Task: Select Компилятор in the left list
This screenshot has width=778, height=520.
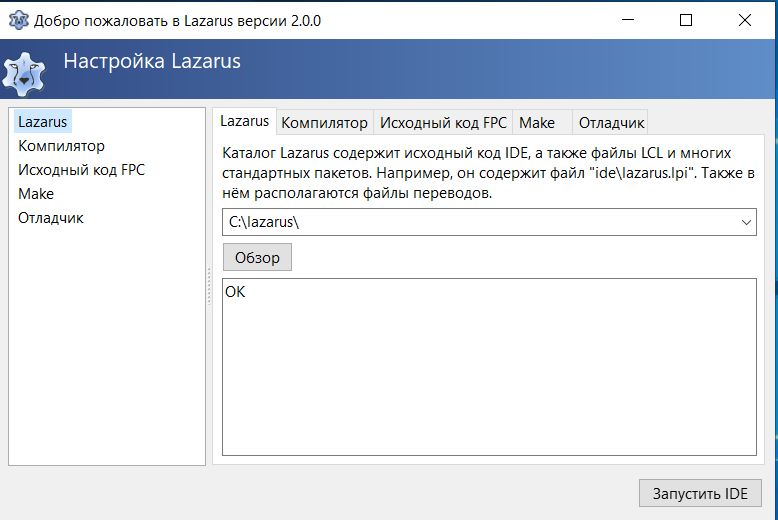Action: point(62,146)
